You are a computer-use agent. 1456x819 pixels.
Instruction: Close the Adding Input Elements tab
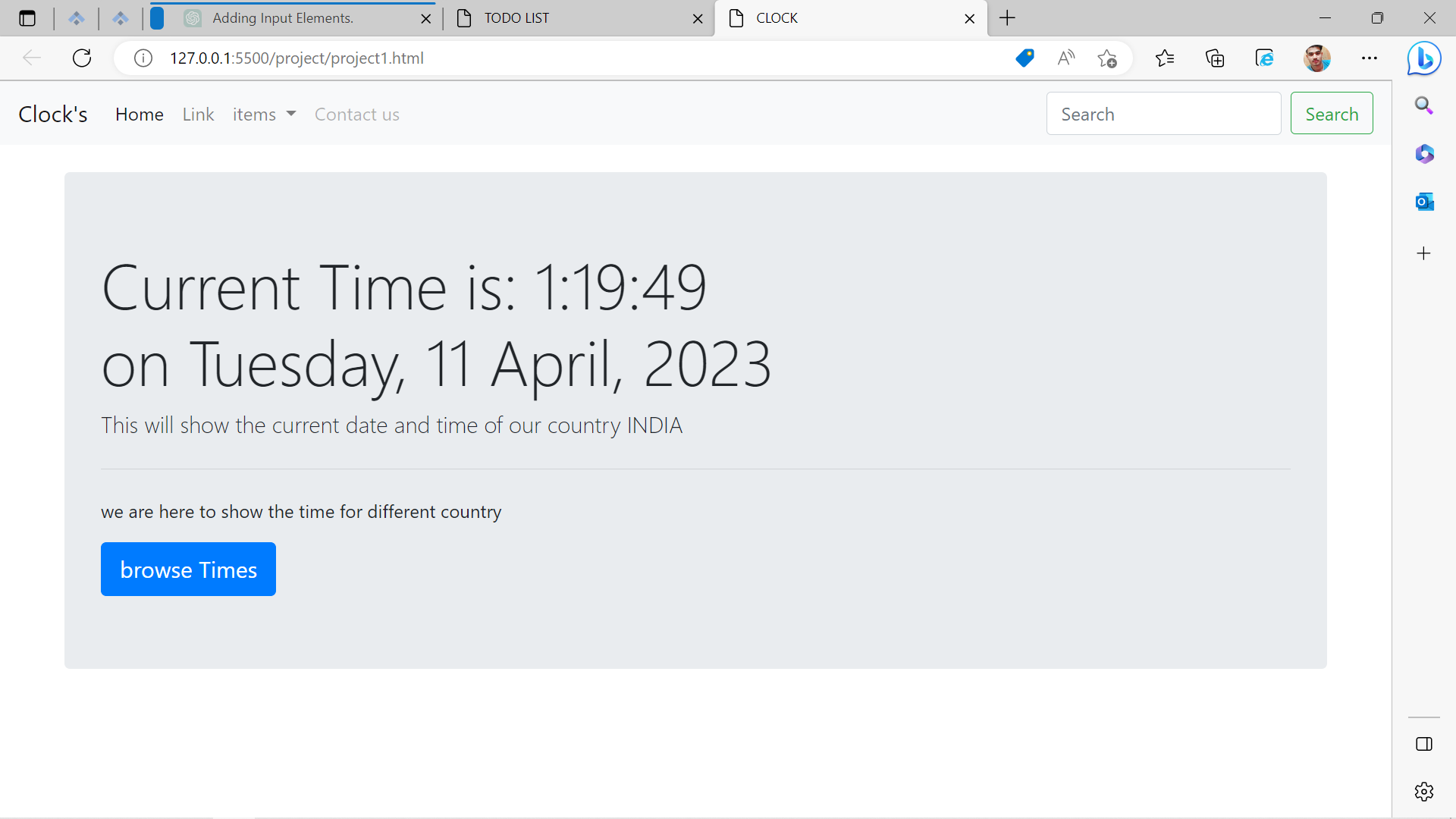coord(426,19)
